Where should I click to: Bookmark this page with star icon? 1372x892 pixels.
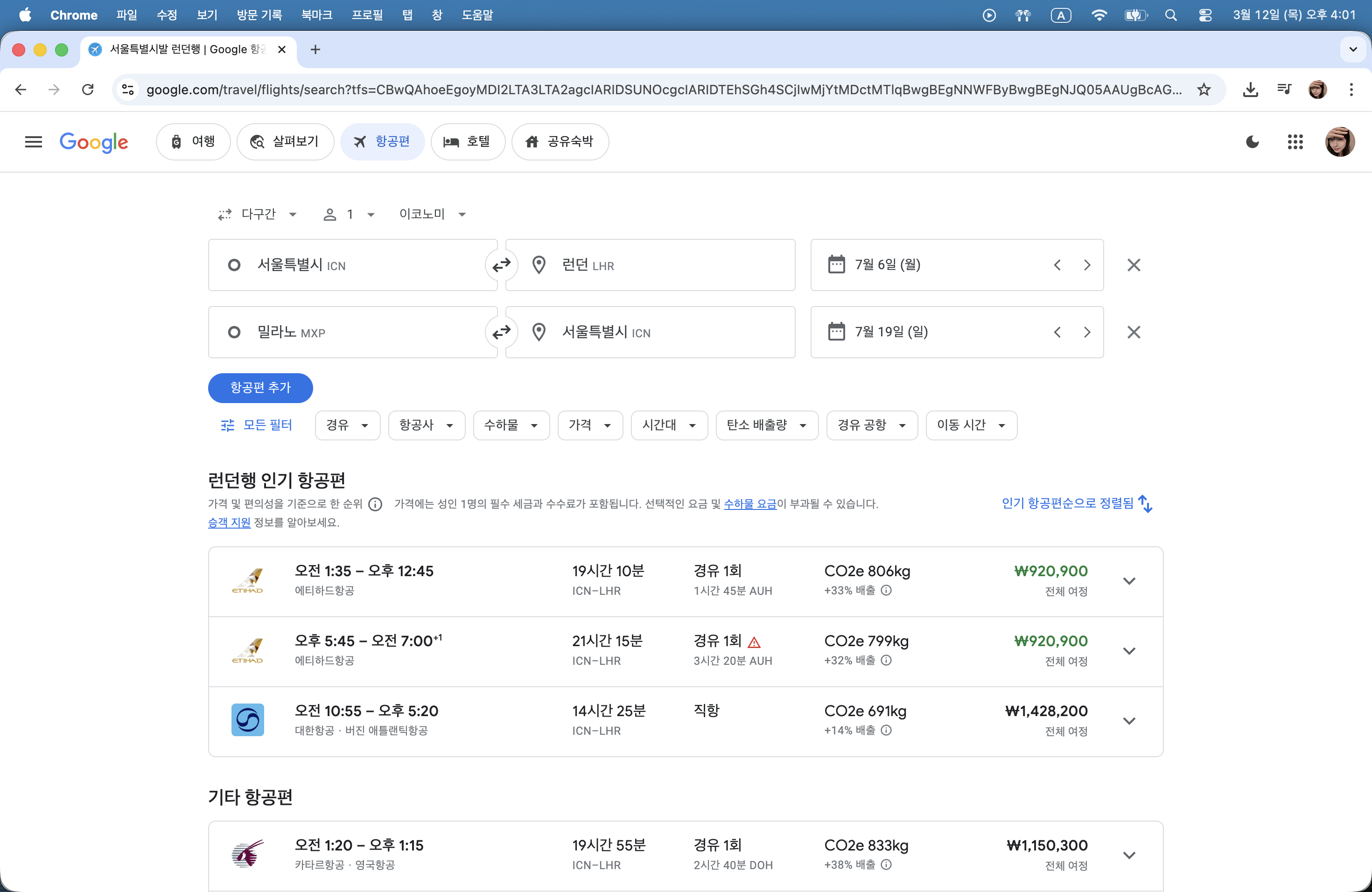point(1204,89)
